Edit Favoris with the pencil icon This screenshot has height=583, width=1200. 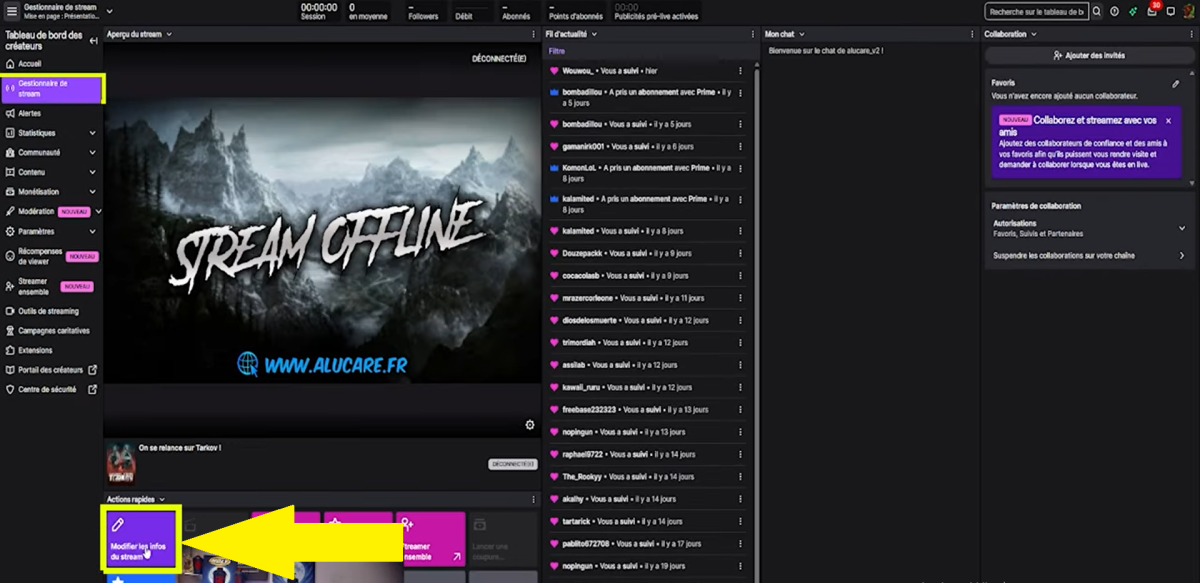[1176, 84]
